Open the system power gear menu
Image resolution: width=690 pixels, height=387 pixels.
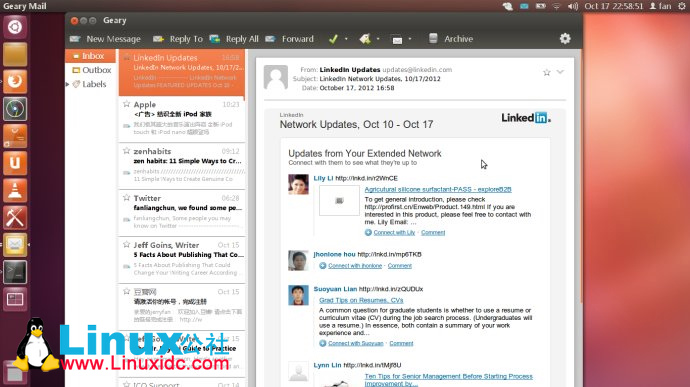(x=682, y=6)
